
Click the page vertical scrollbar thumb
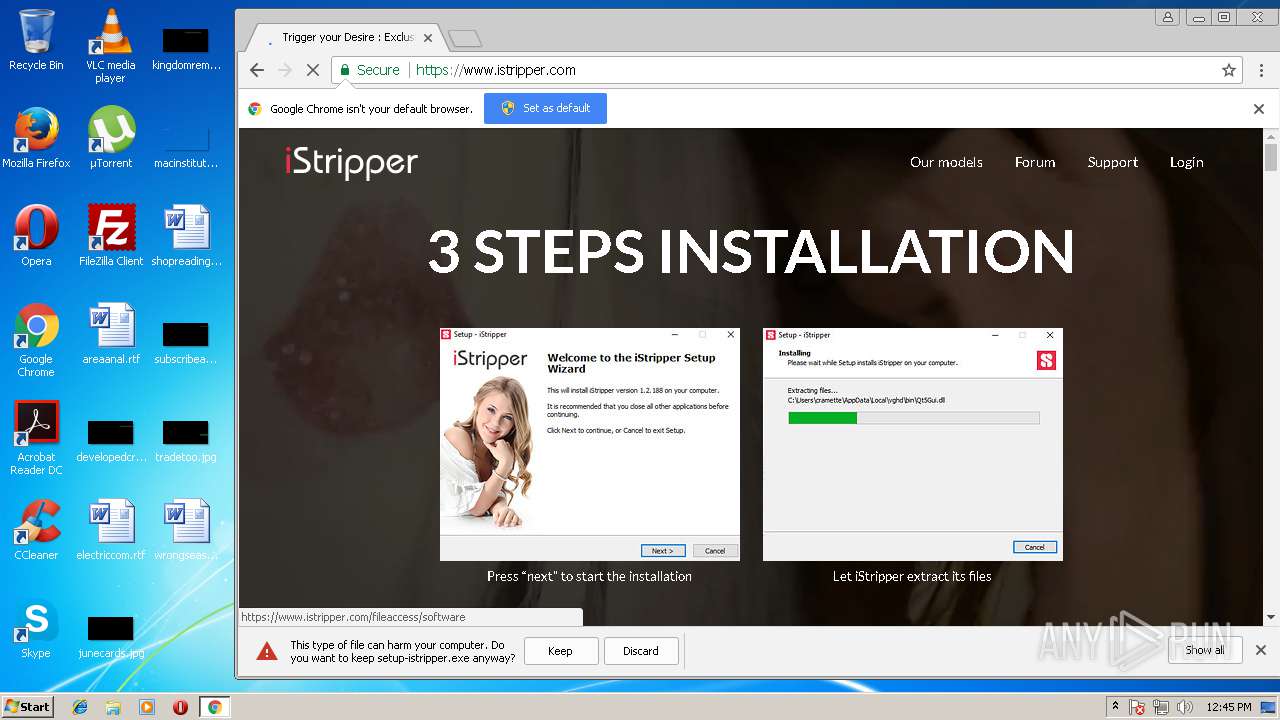coord(1271,159)
